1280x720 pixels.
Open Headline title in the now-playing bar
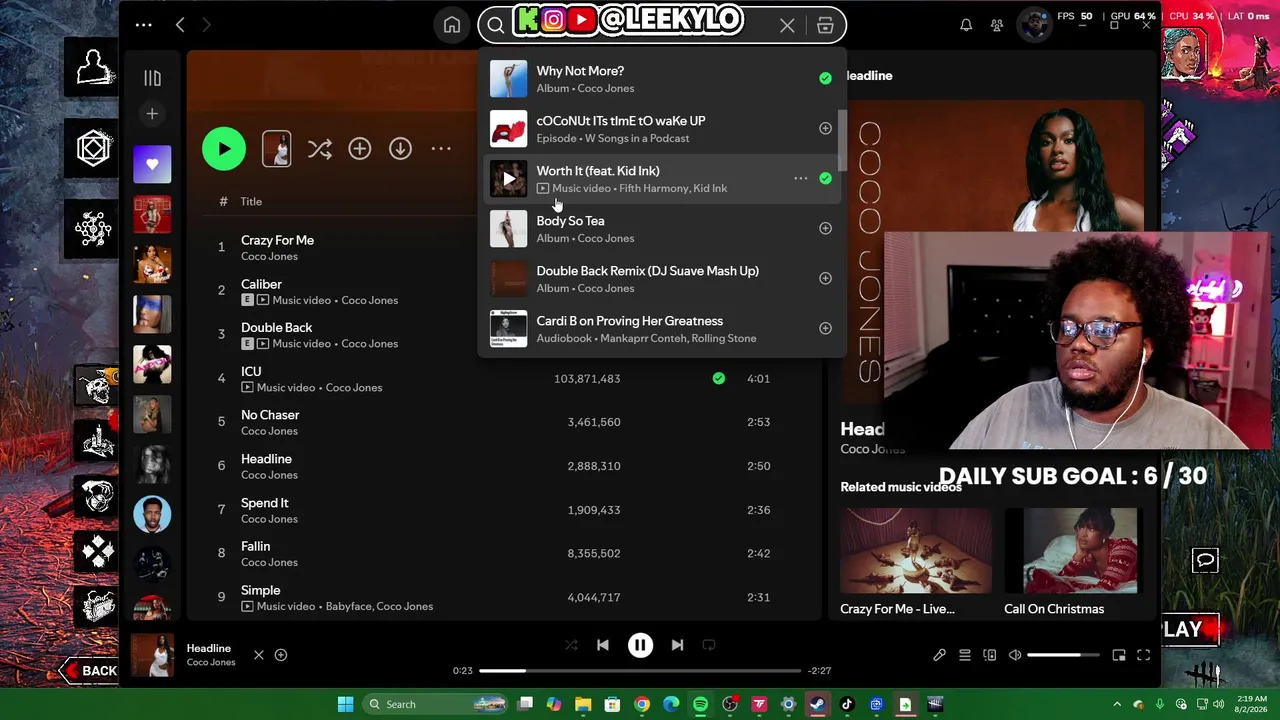pos(209,648)
